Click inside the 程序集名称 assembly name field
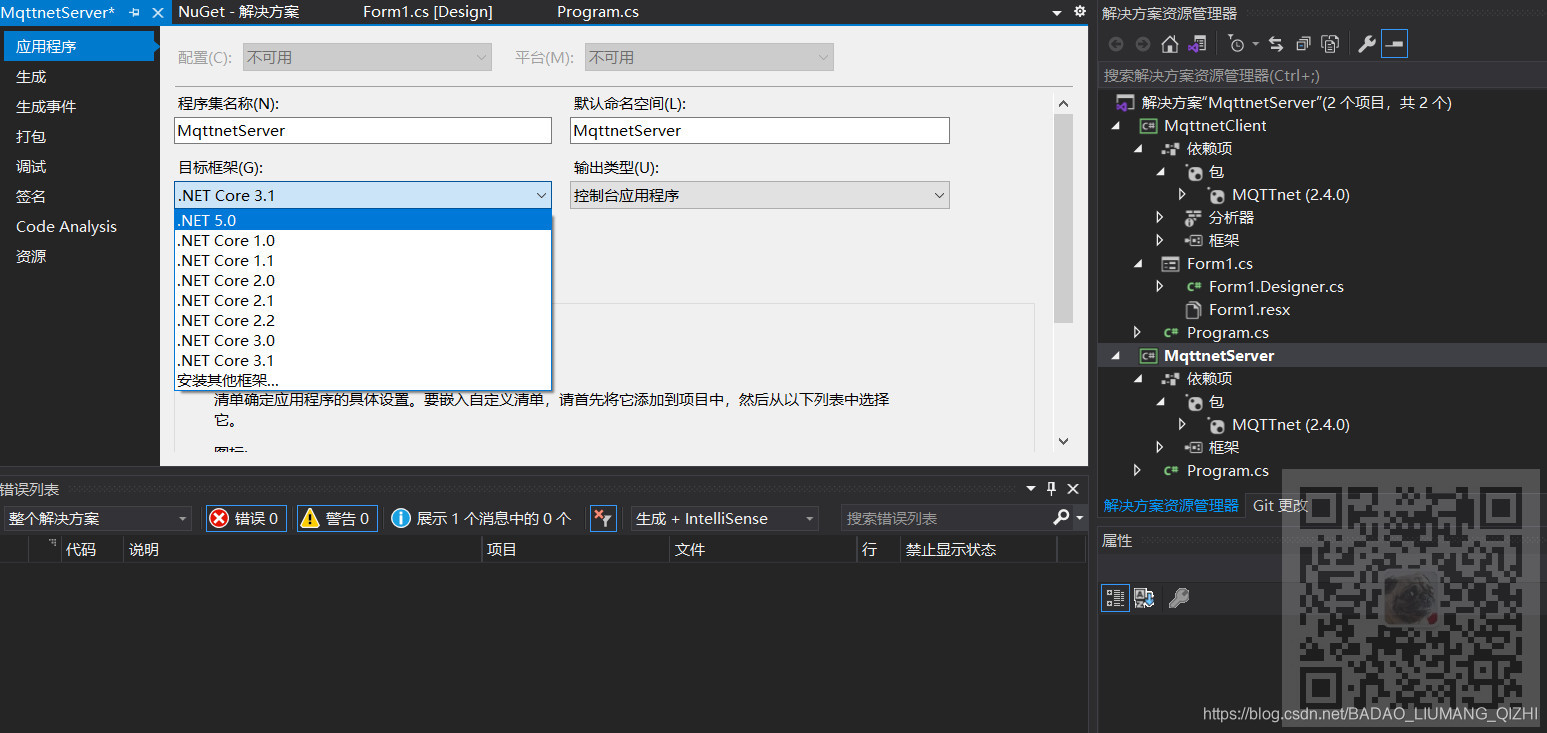 [363, 130]
